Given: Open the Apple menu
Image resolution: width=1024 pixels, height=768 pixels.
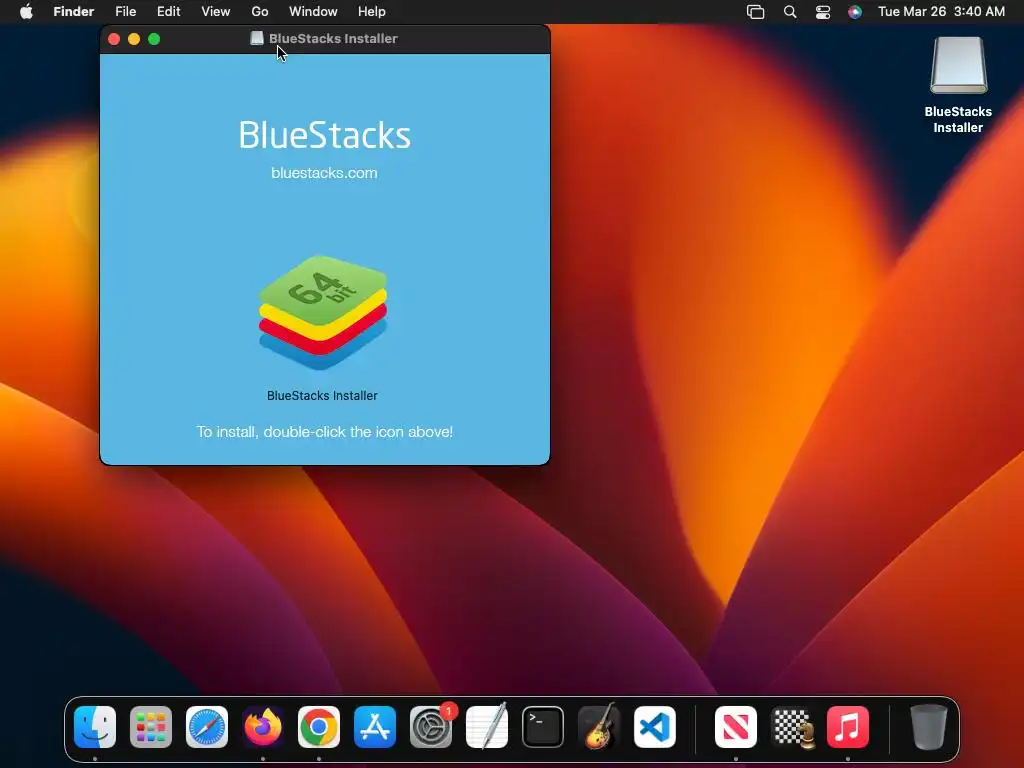Looking at the screenshot, I should [x=26, y=11].
